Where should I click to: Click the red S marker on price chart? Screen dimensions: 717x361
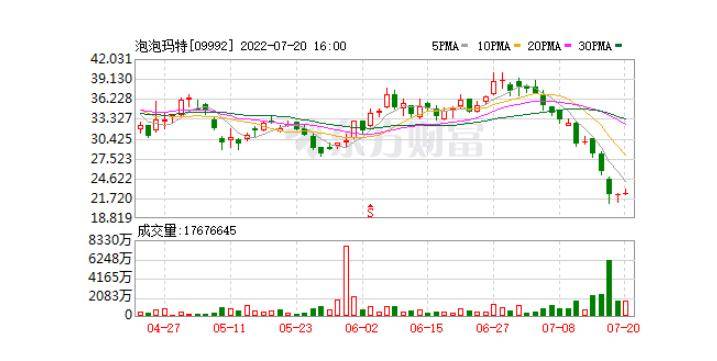[x=370, y=211]
